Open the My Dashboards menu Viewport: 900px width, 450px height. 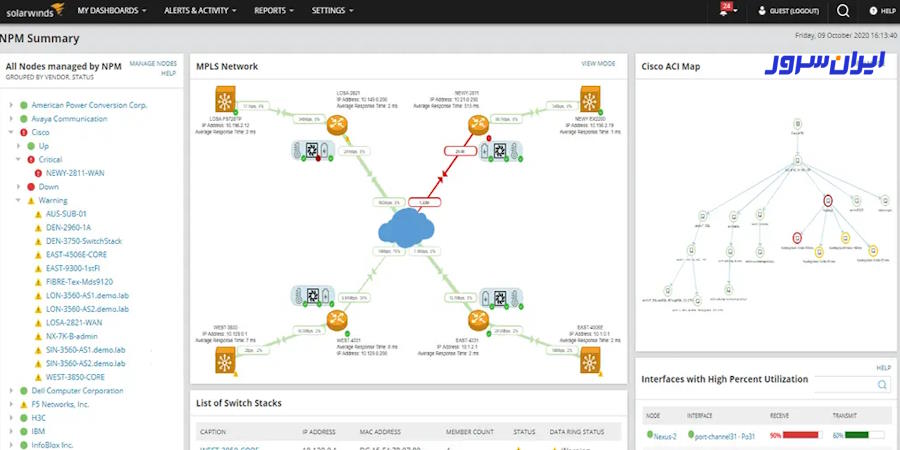[x=112, y=10]
